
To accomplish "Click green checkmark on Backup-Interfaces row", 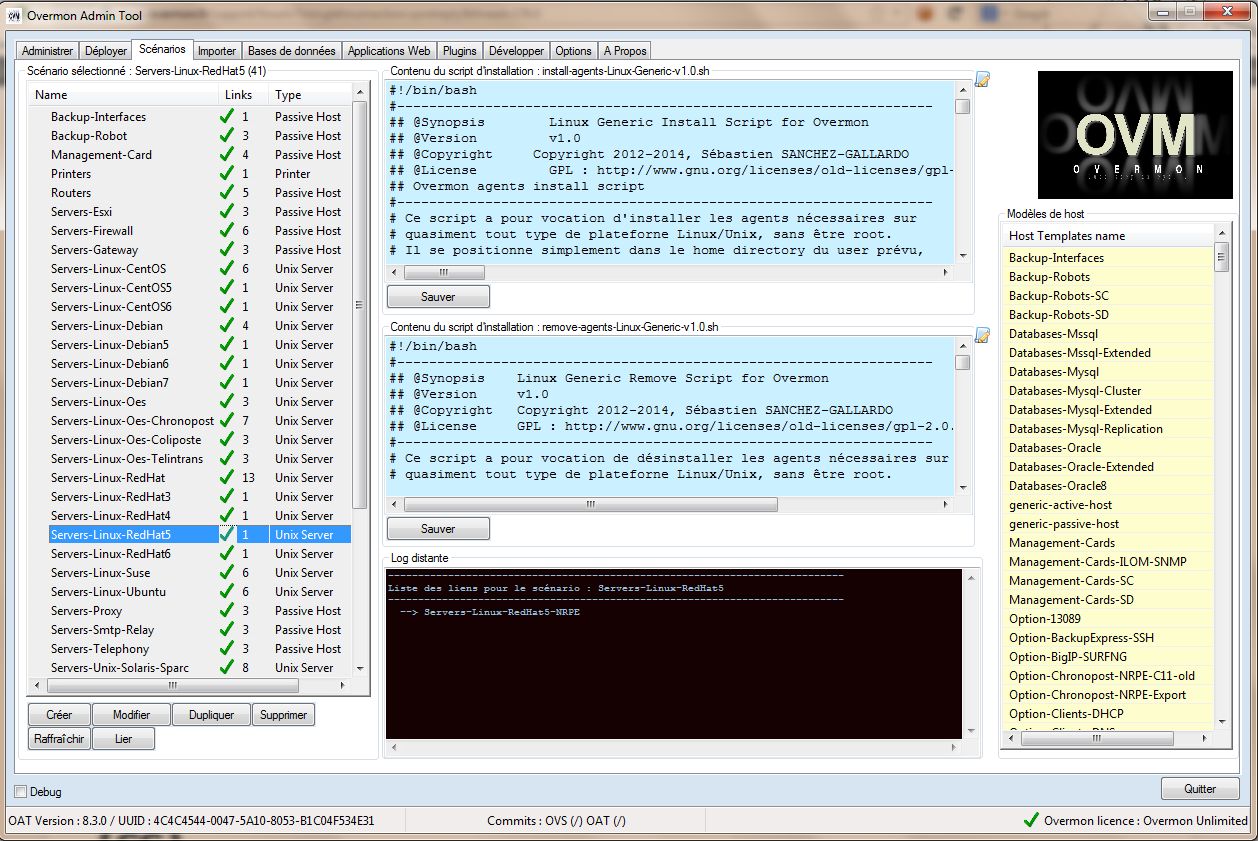I will 227,117.
